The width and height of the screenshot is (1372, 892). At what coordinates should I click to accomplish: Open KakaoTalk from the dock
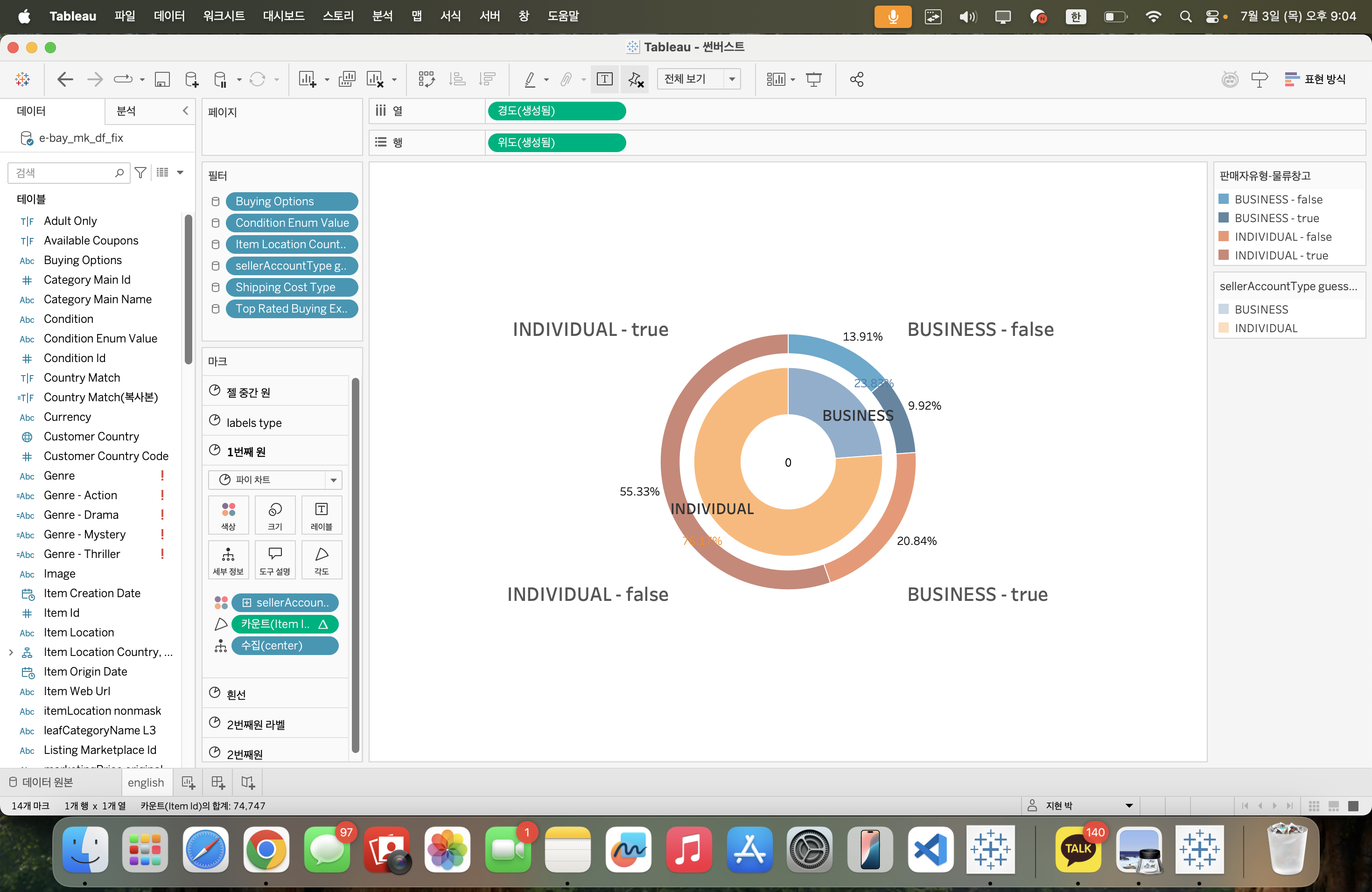coord(1078,850)
